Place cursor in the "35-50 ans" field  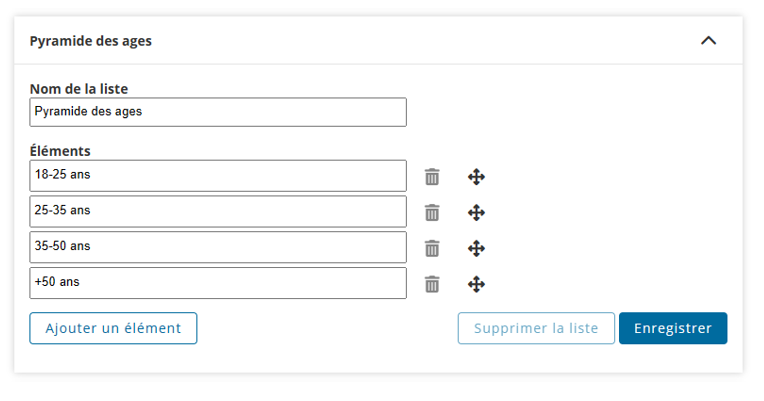tap(218, 247)
